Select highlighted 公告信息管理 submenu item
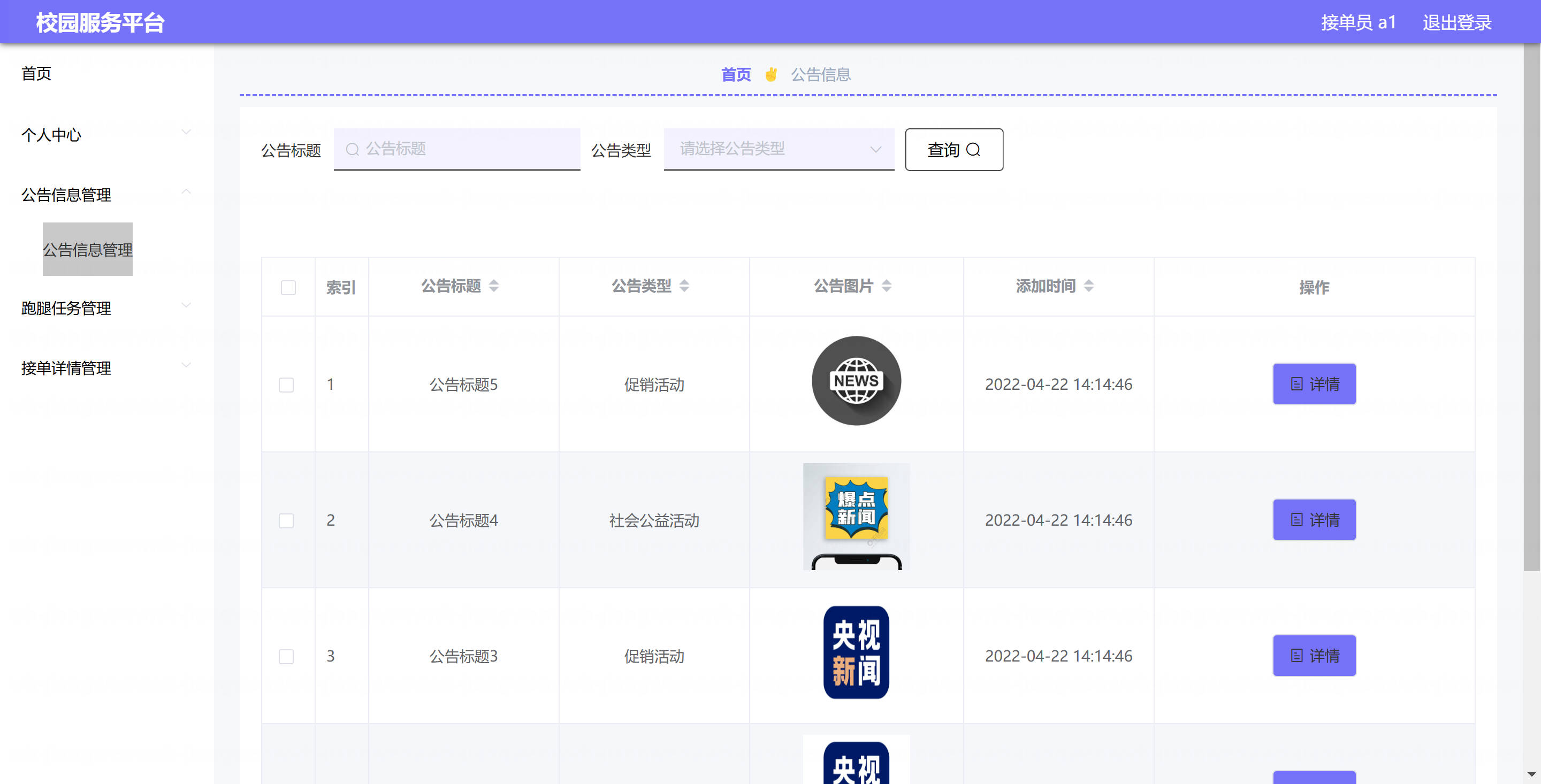 [x=87, y=249]
